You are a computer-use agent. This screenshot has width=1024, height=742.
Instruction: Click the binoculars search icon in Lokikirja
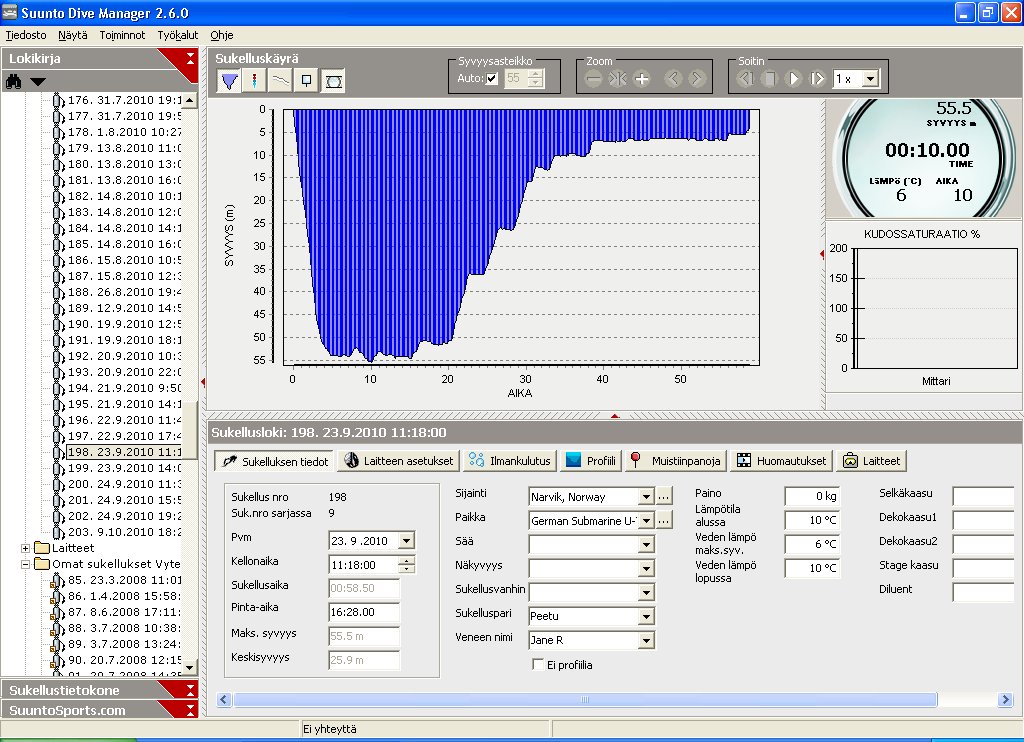point(14,82)
